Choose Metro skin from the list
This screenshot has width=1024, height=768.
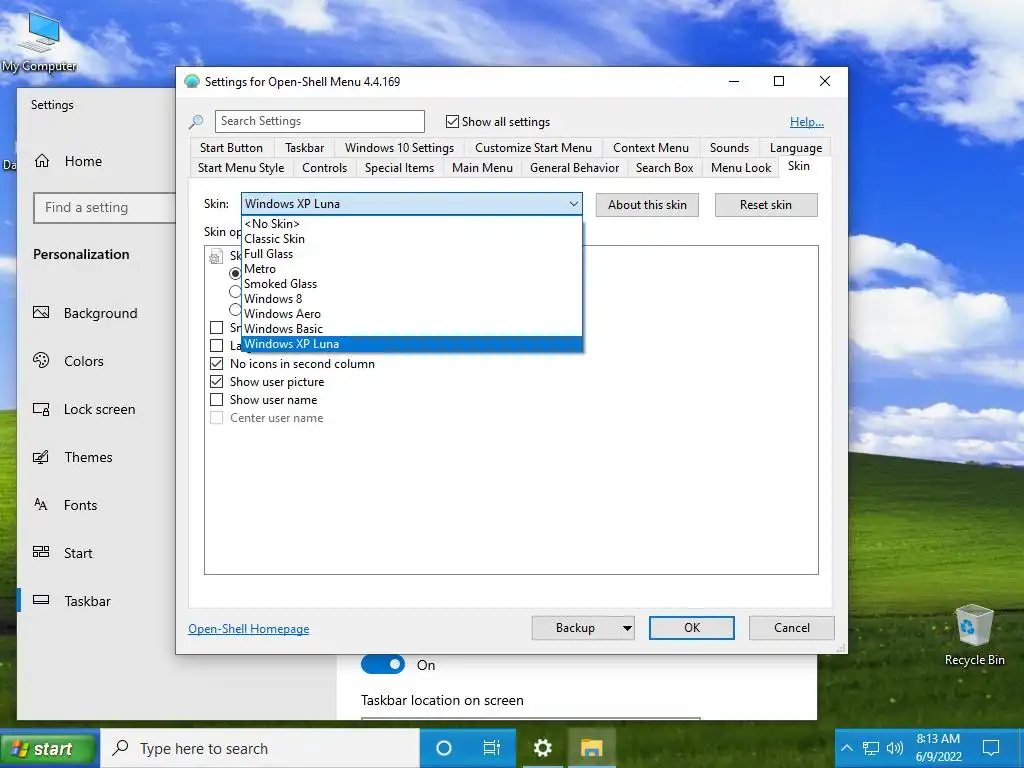(411, 268)
